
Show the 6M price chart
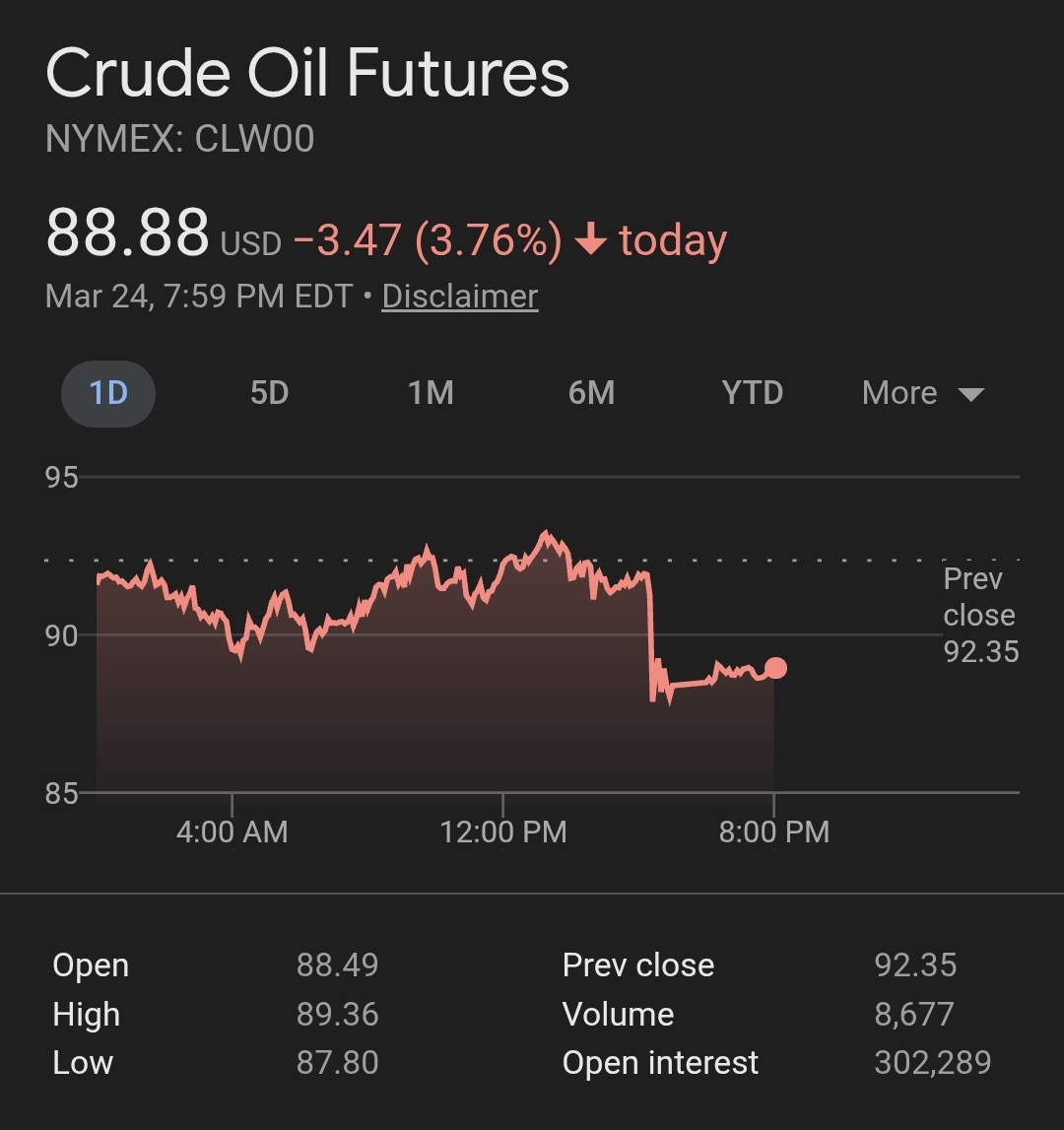(591, 393)
